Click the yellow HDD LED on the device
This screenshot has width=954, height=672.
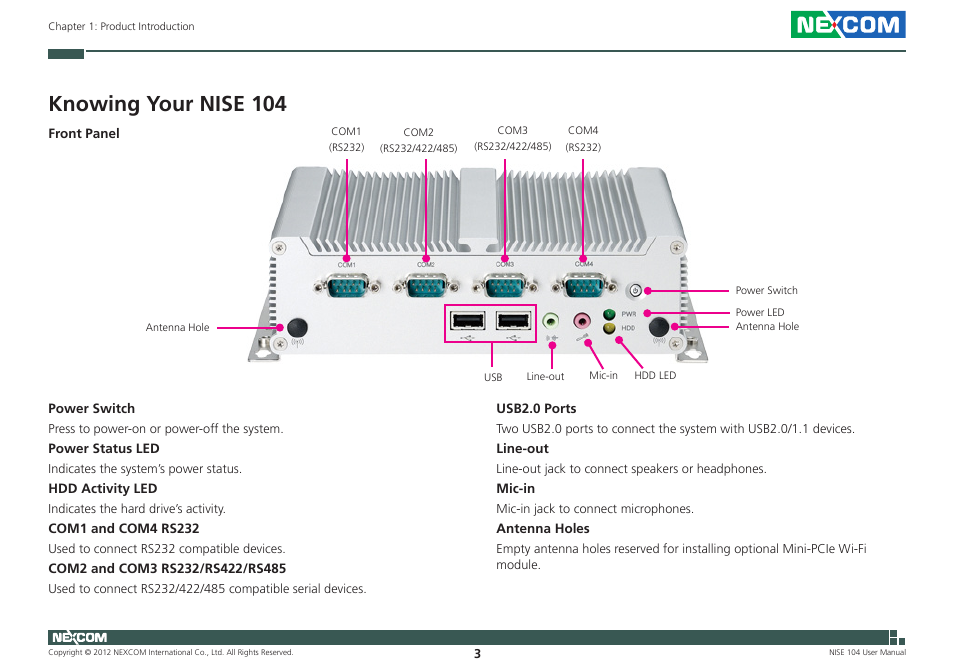click(x=608, y=328)
